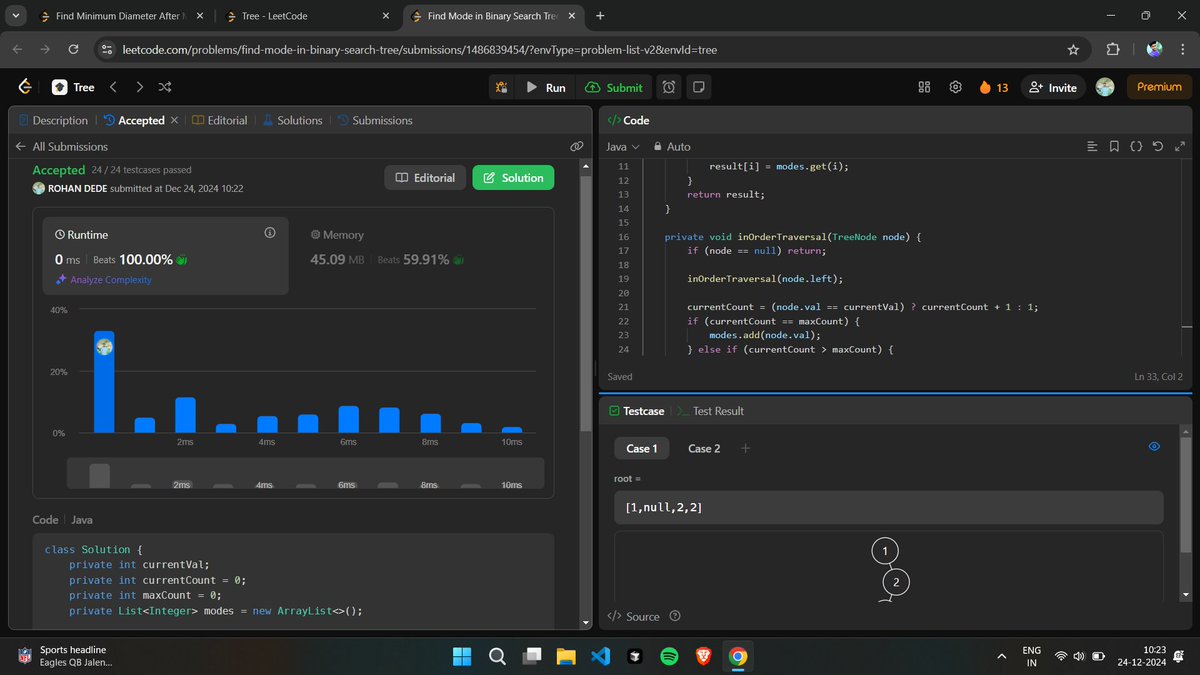
Task: Switch to the Editorial tab
Action: click(x=226, y=120)
